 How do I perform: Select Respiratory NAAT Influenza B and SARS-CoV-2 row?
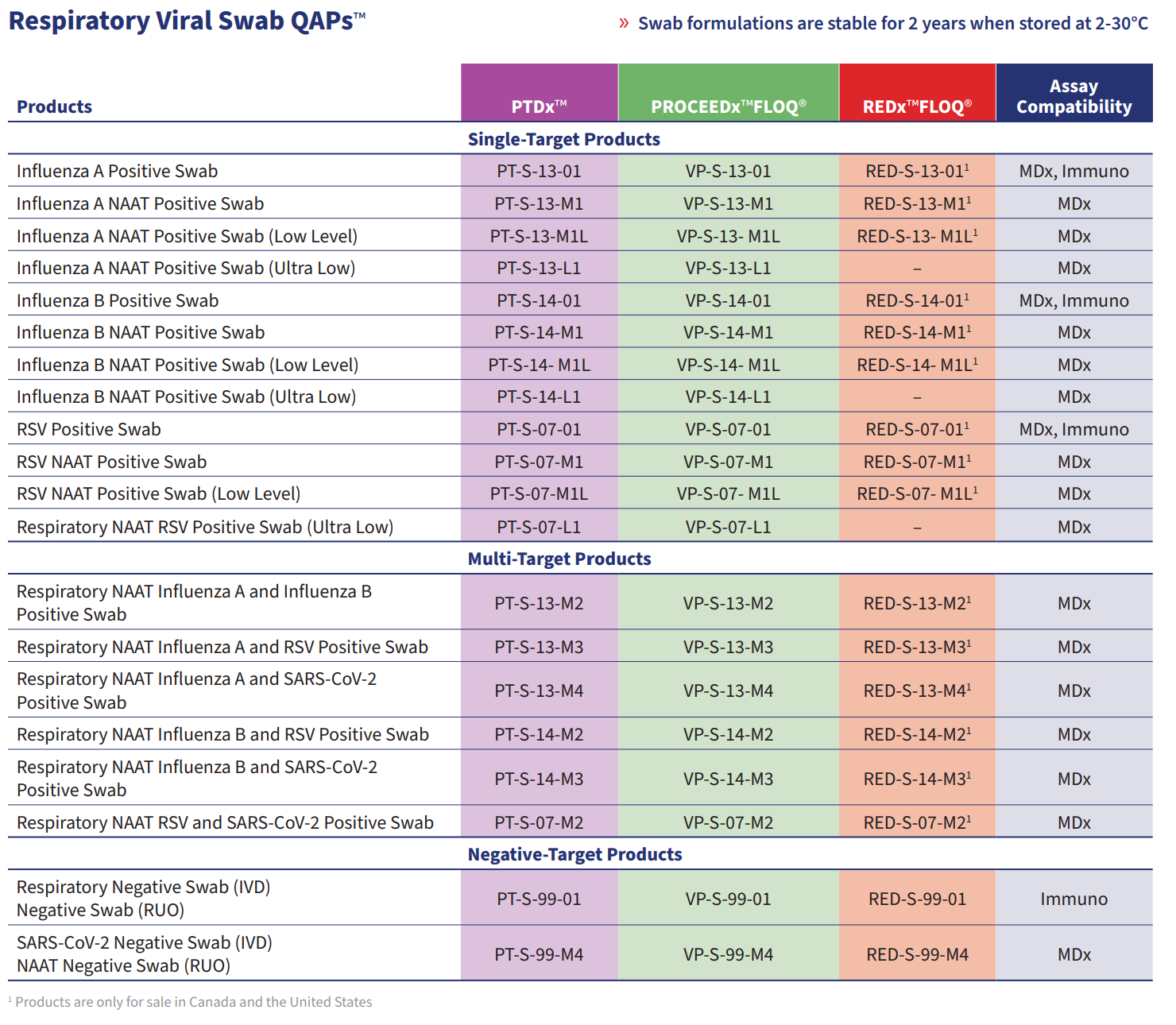[197, 779]
